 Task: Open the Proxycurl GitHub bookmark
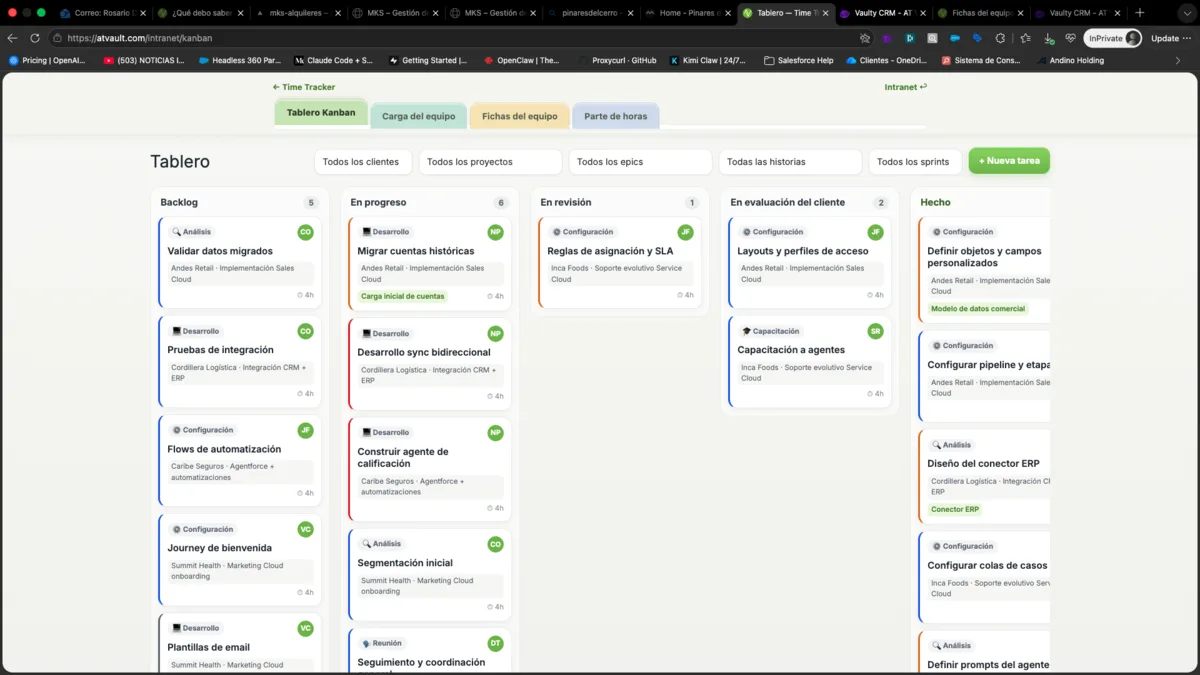pyautogui.click(x=616, y=60)
